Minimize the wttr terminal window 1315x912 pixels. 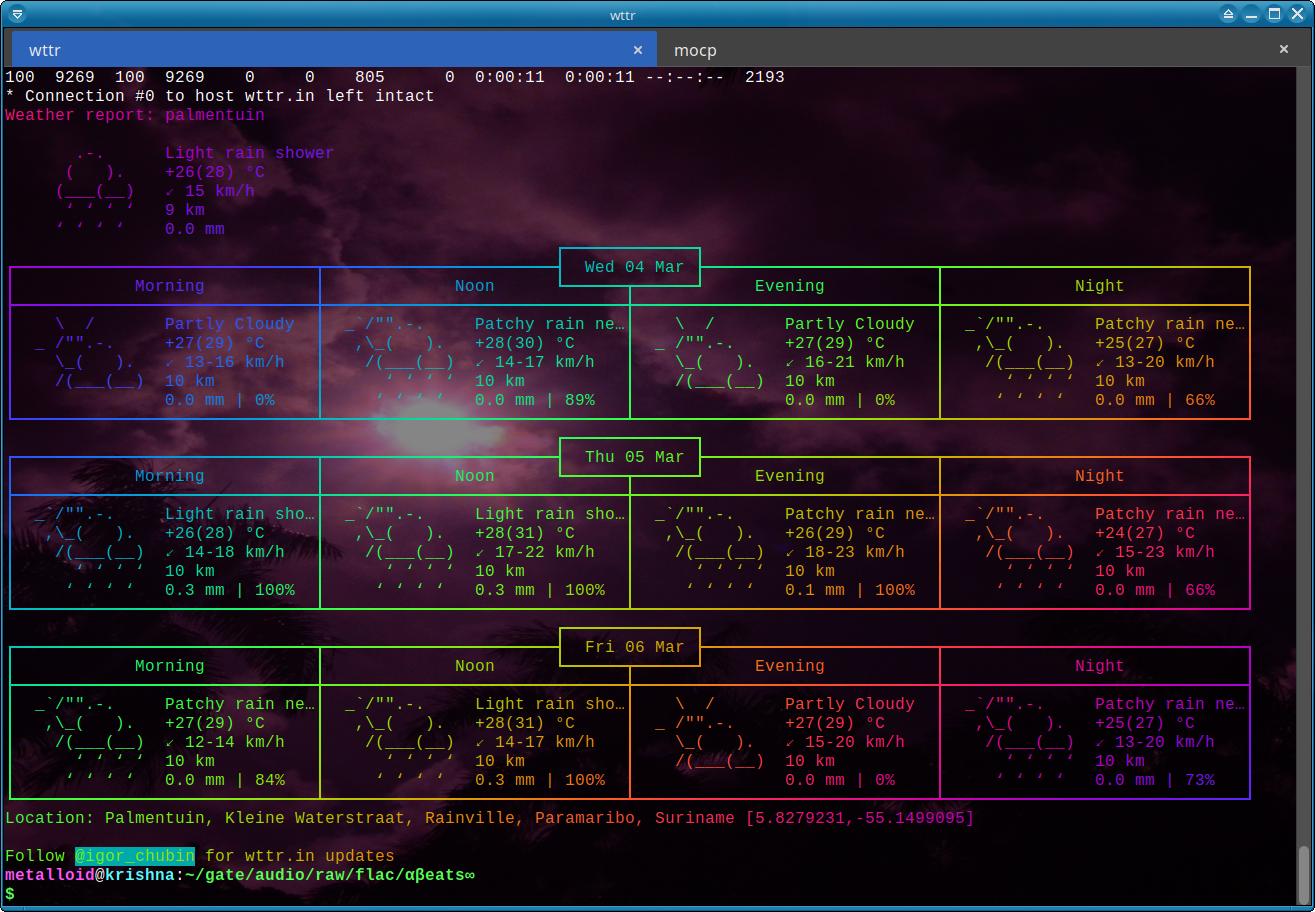1252,14
